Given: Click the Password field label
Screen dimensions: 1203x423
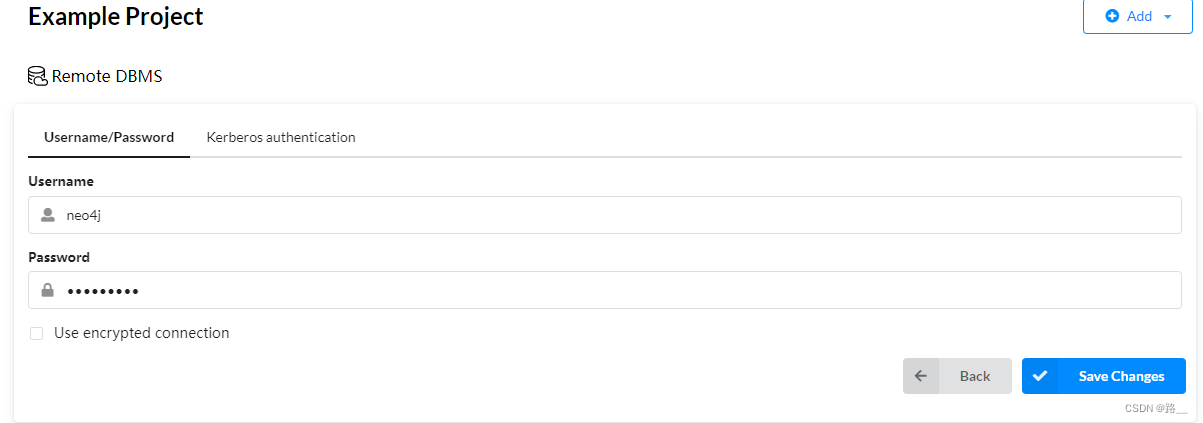Looking at the screenshot, I should (x=59, y=257).
